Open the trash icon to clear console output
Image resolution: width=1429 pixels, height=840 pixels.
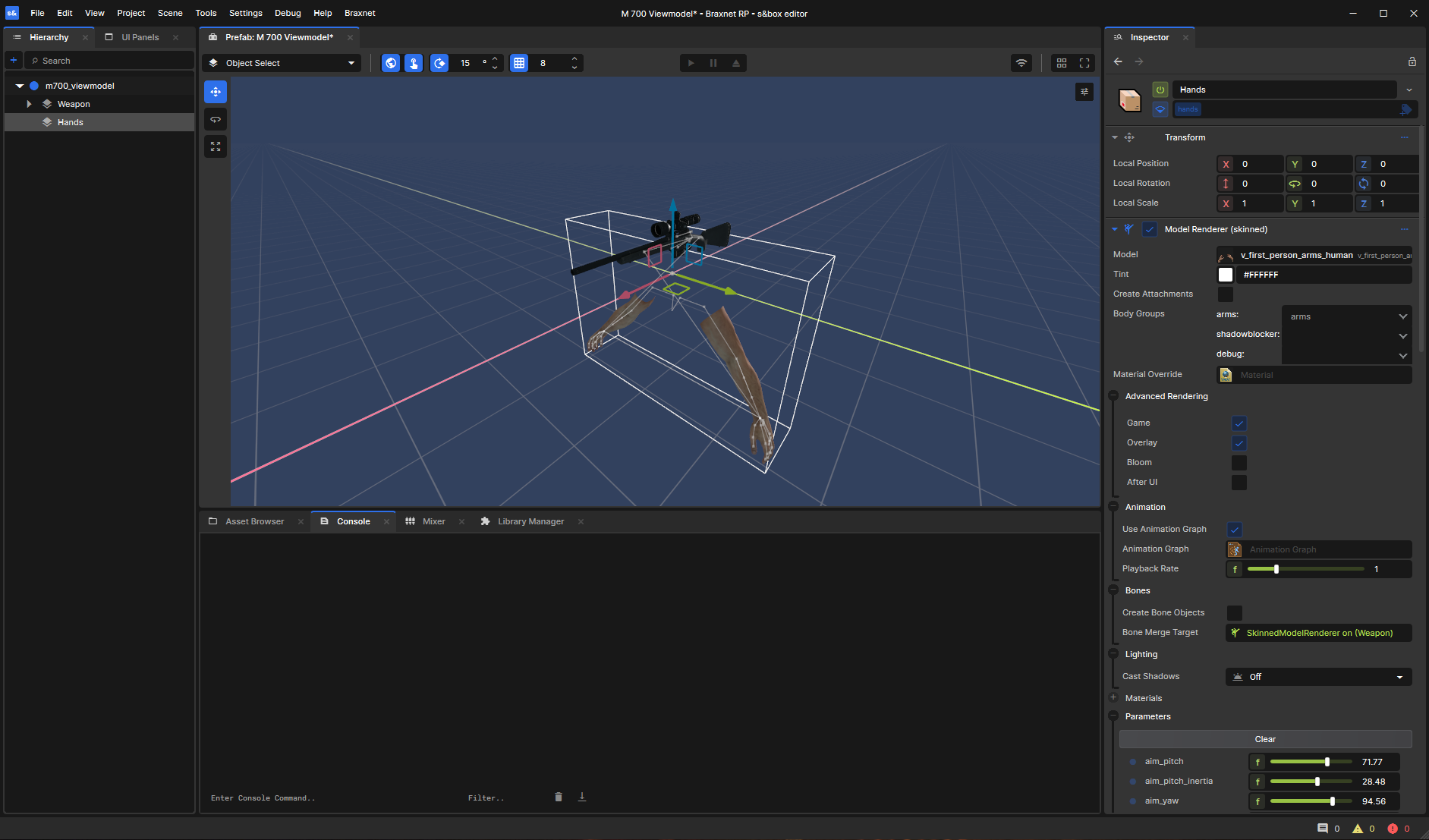pyautogui.click(x=559, y=797)
